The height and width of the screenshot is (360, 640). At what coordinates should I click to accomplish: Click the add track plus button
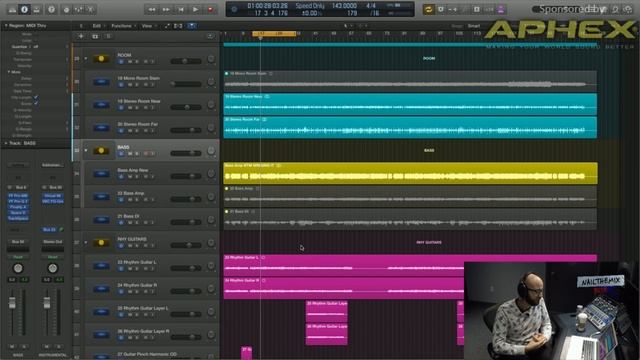click(81, 36)
